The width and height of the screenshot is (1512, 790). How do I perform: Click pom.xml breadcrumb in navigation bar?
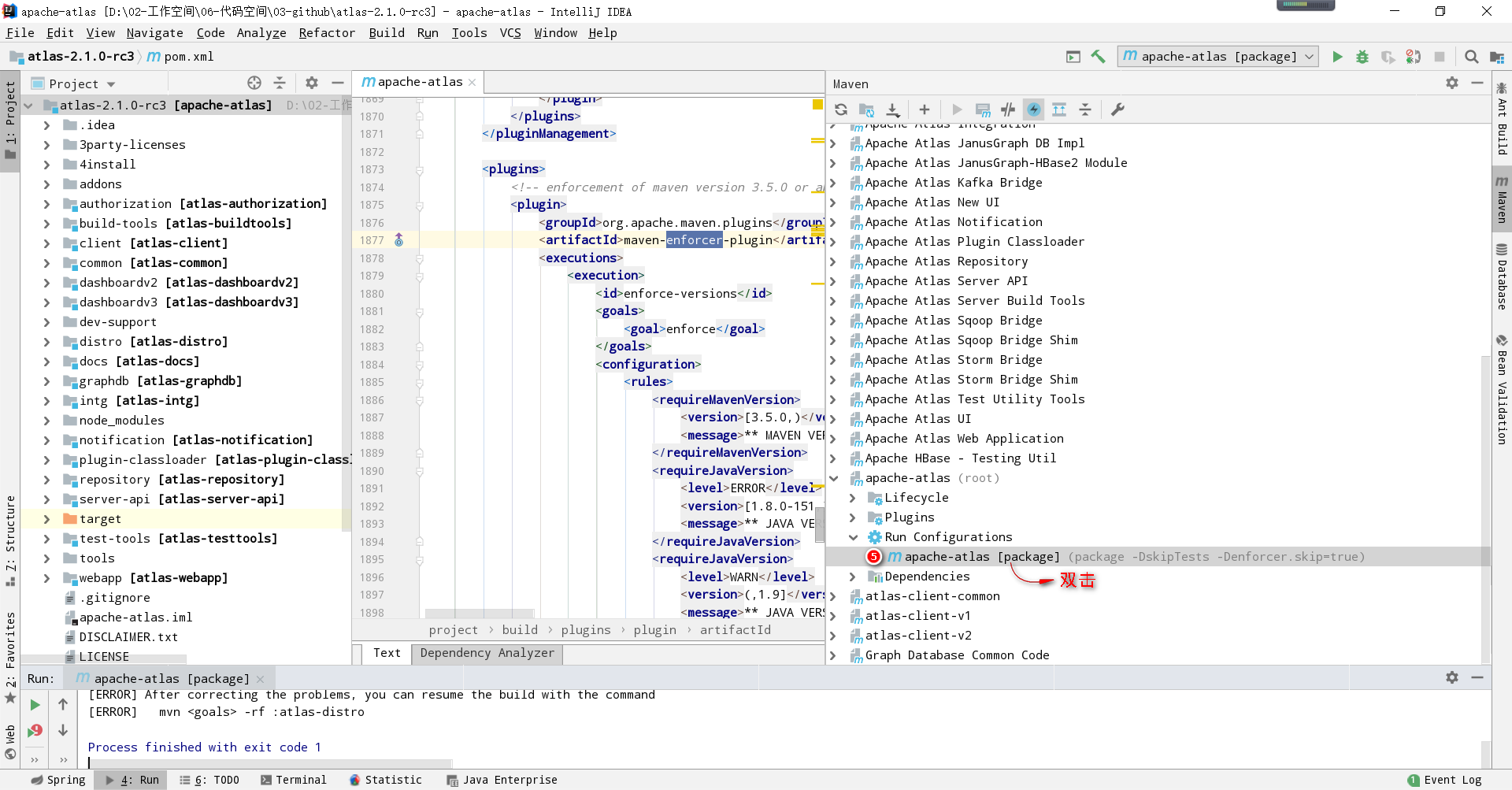[x=181, y=57]
